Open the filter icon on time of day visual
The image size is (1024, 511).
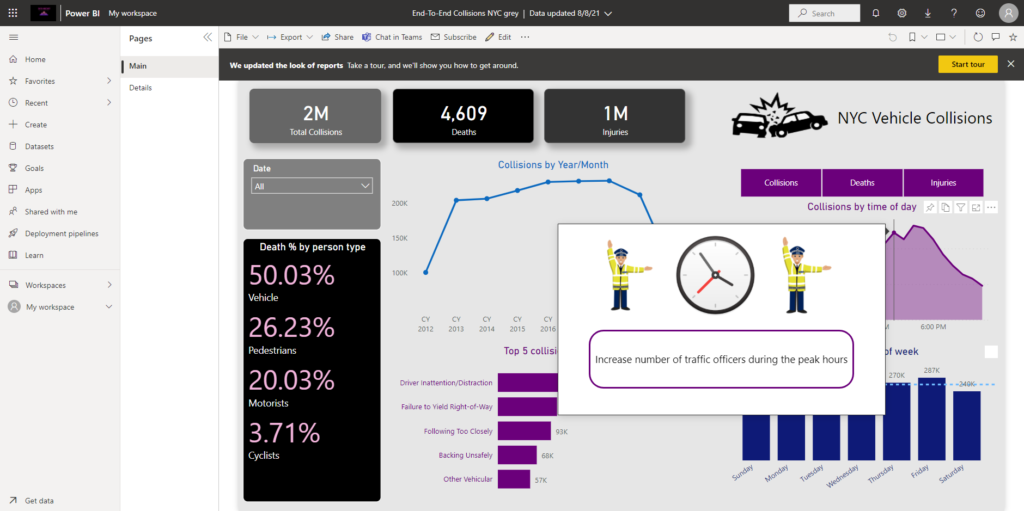click(961, 207)
